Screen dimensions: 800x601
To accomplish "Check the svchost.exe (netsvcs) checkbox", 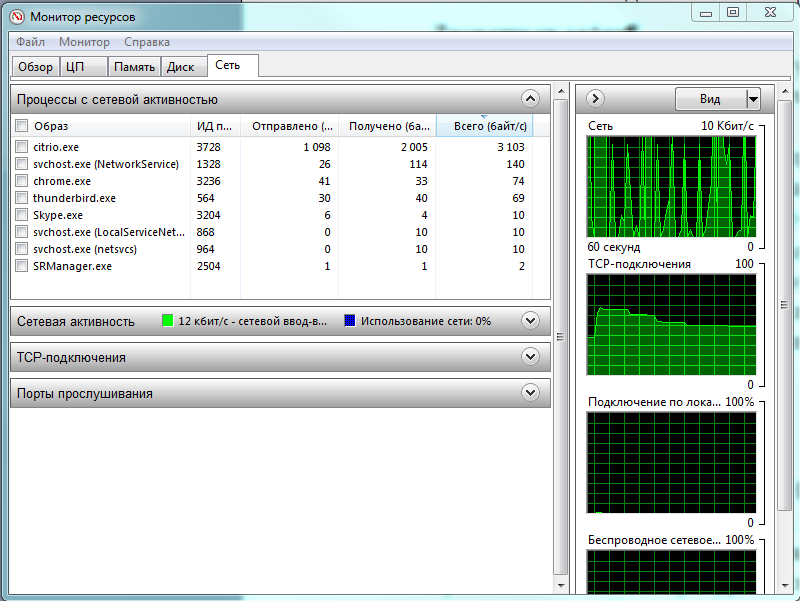I will click(21, 248).
